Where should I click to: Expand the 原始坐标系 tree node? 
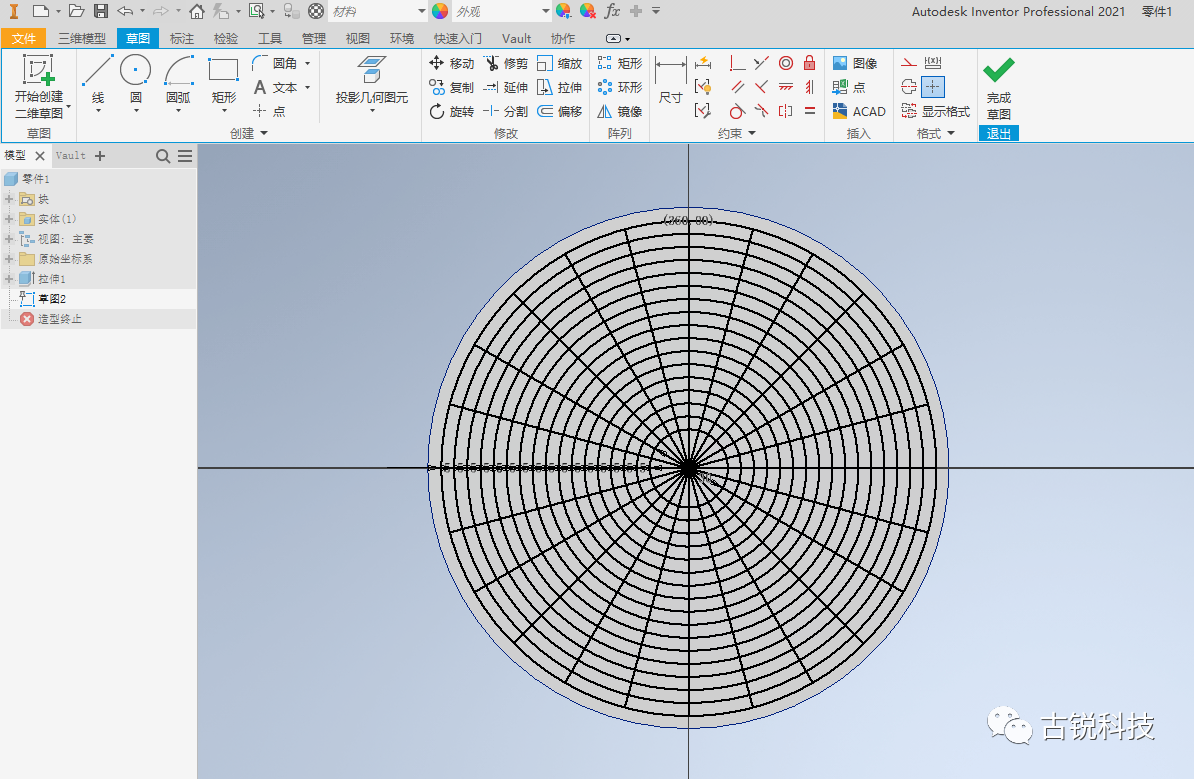(x=9, y=259)
